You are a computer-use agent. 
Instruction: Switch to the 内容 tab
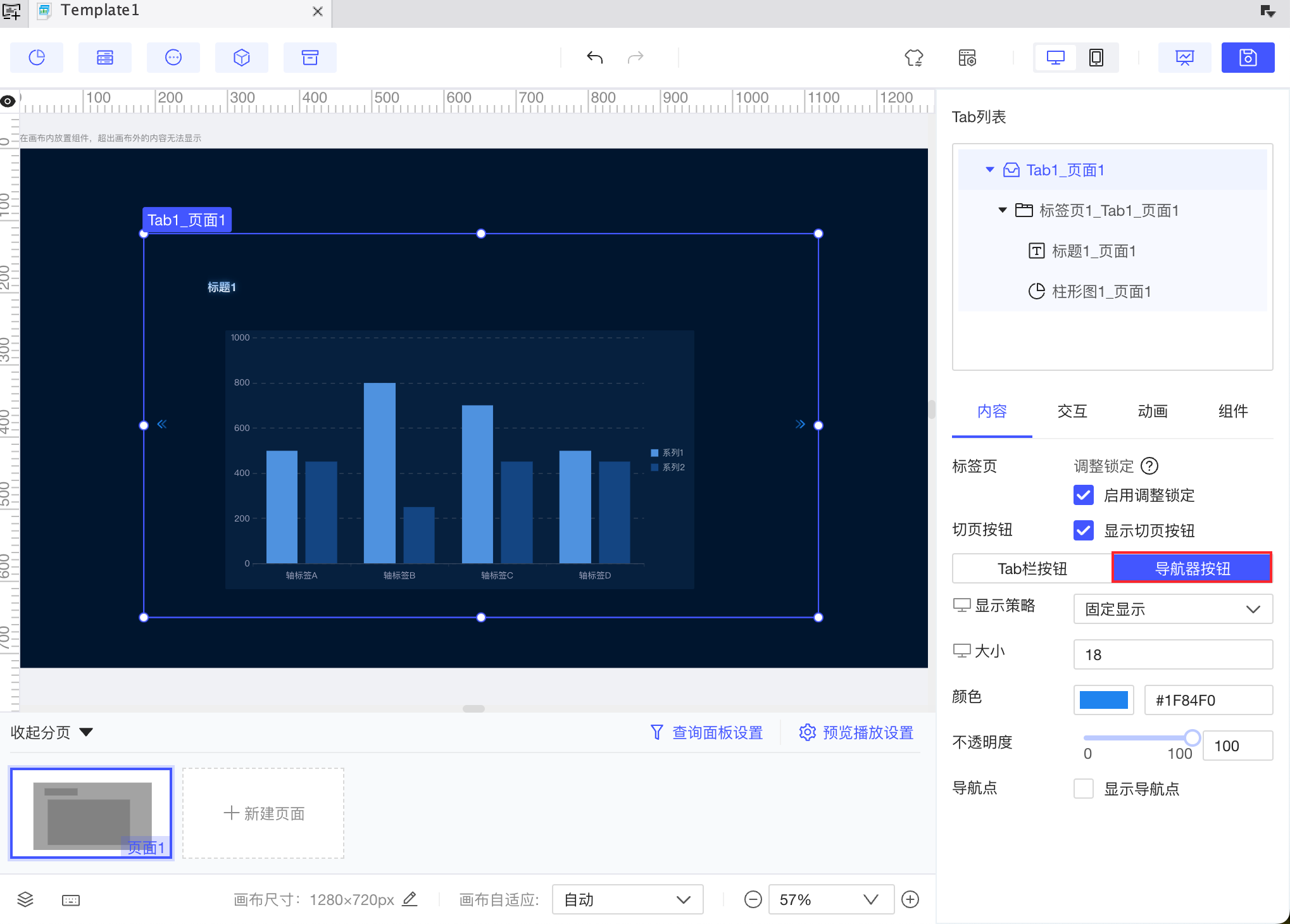(x=992, y=411)
